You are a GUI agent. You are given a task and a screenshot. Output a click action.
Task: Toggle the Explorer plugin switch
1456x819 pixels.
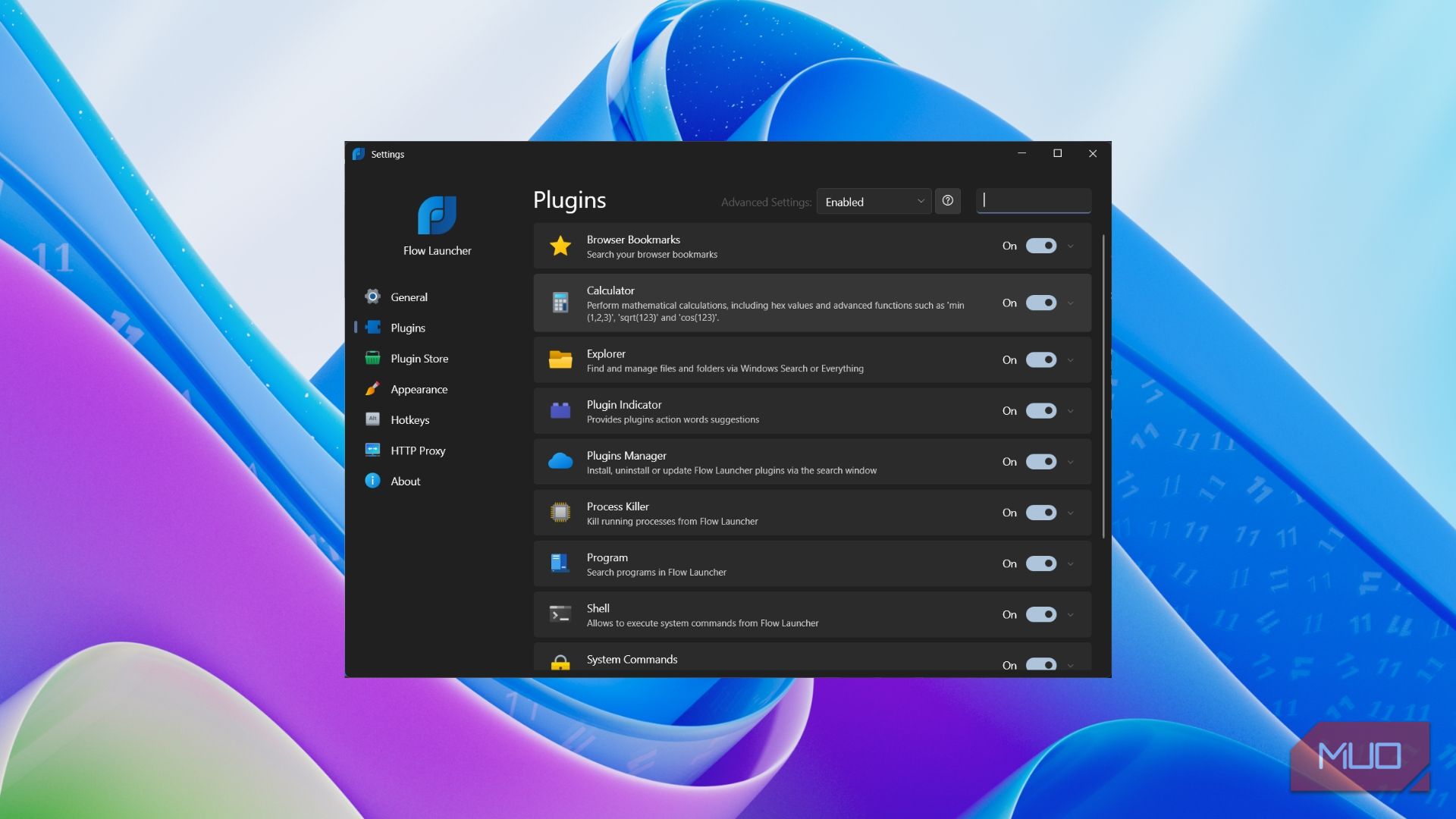coord(1040,359)
